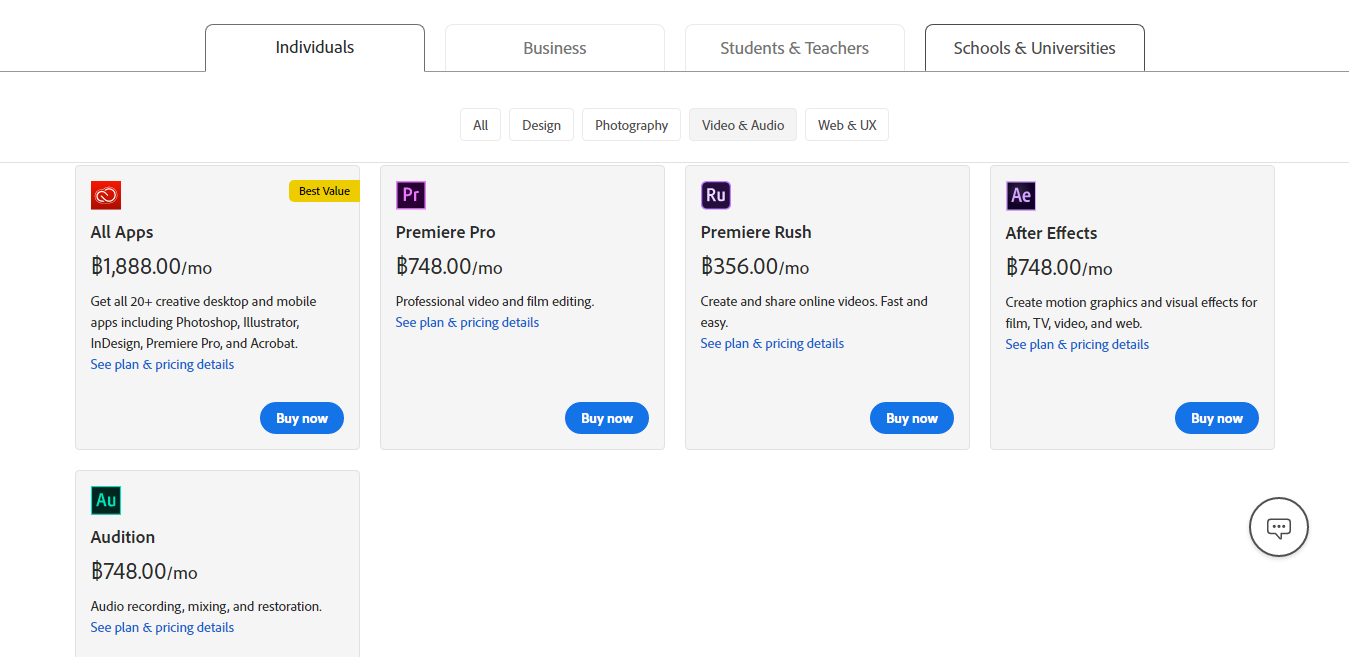
Task: See plan & pricing details for All Apps
Action: 162,365
